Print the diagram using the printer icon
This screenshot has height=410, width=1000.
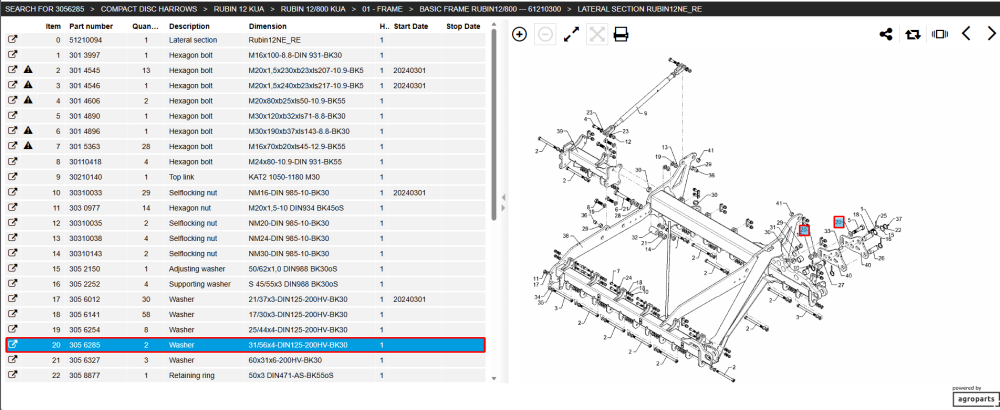[621, 34]
